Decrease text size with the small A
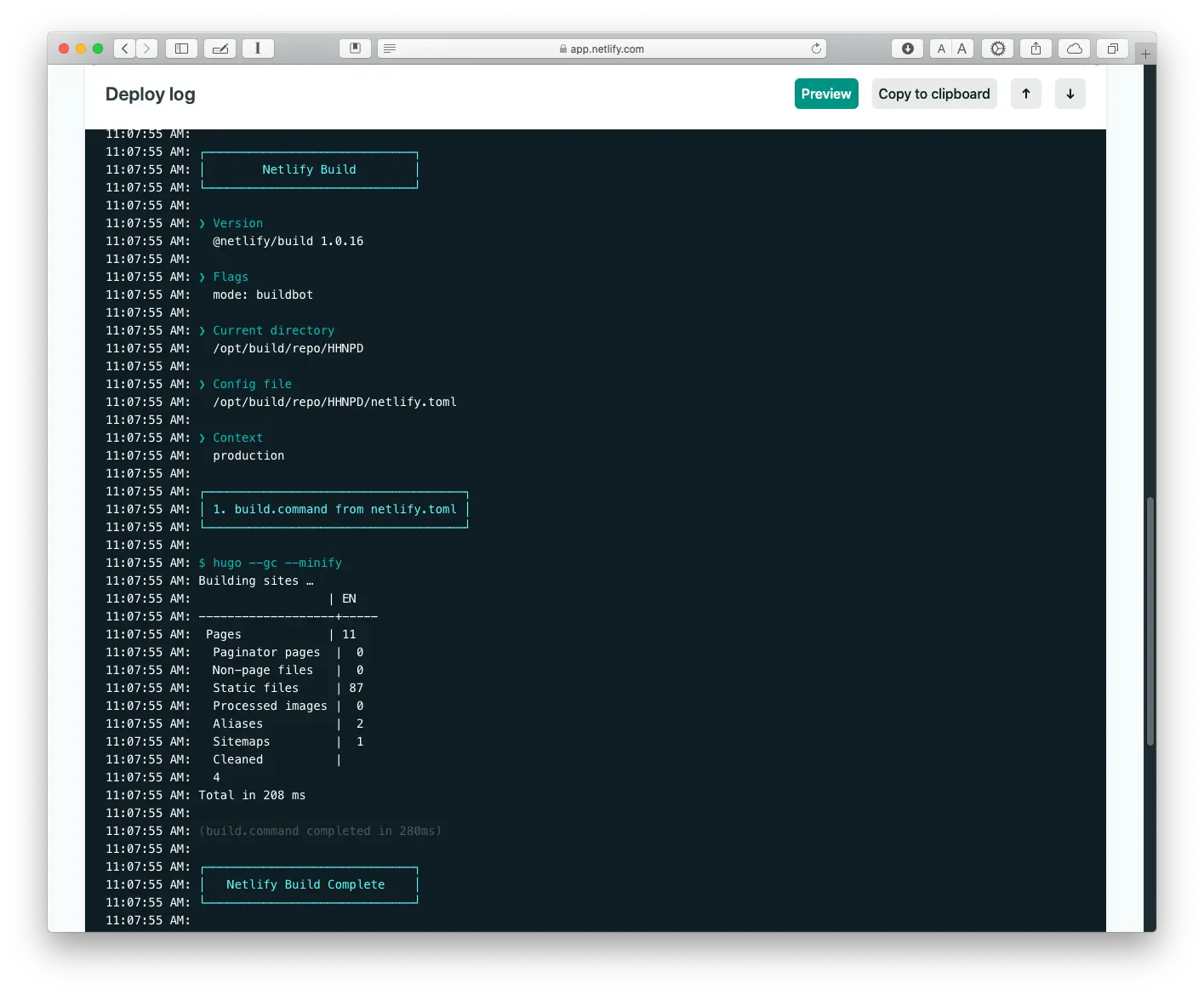The image size is (1204, 995). coord(941,49)
